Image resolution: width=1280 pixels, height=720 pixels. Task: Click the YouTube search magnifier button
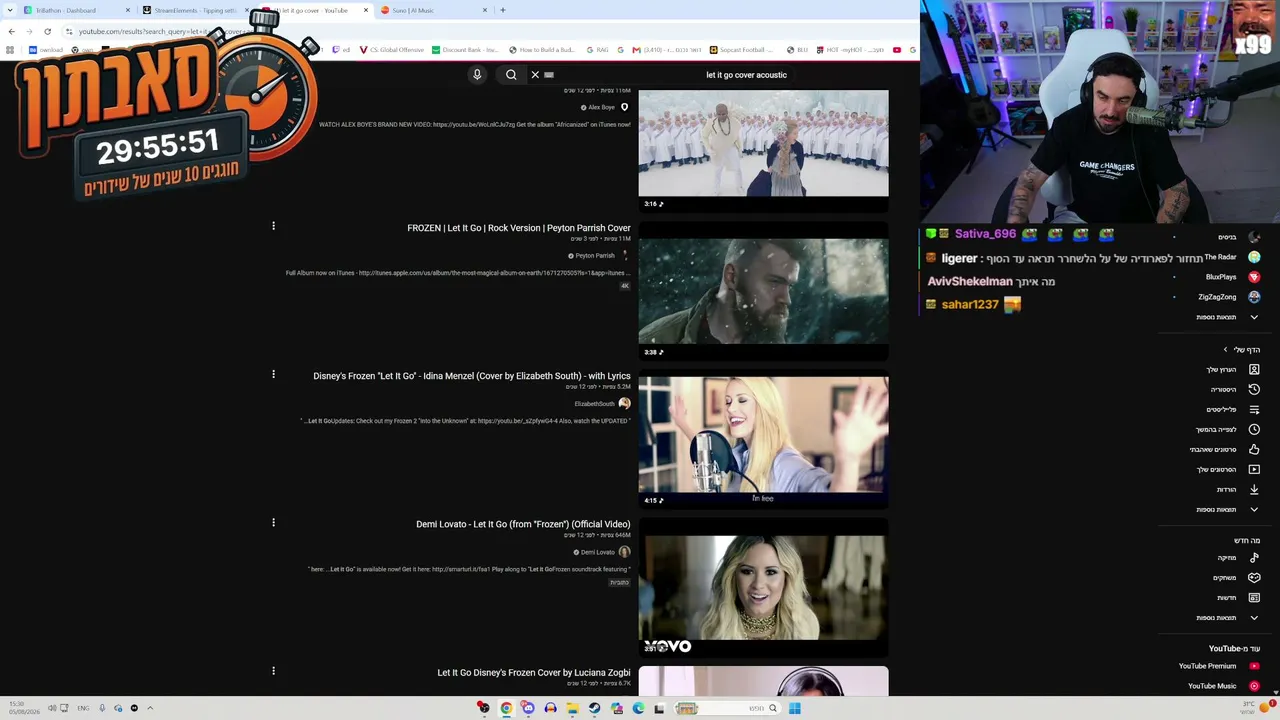point(511,75)
